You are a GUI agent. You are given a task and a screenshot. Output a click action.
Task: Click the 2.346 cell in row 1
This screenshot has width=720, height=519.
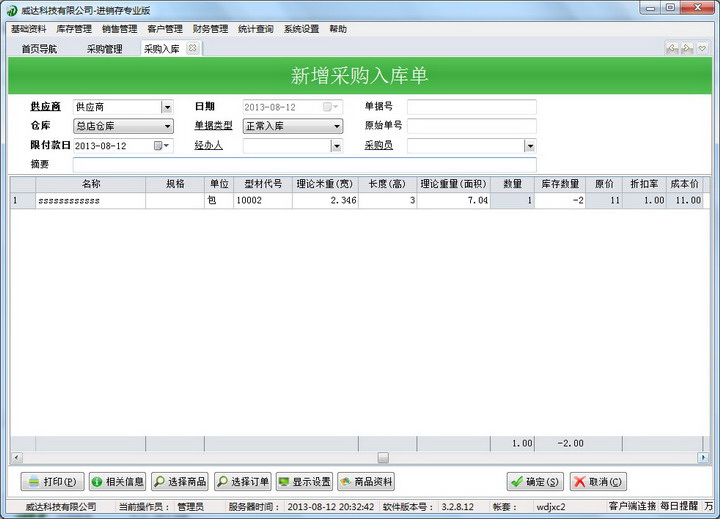tap(325, 201)
